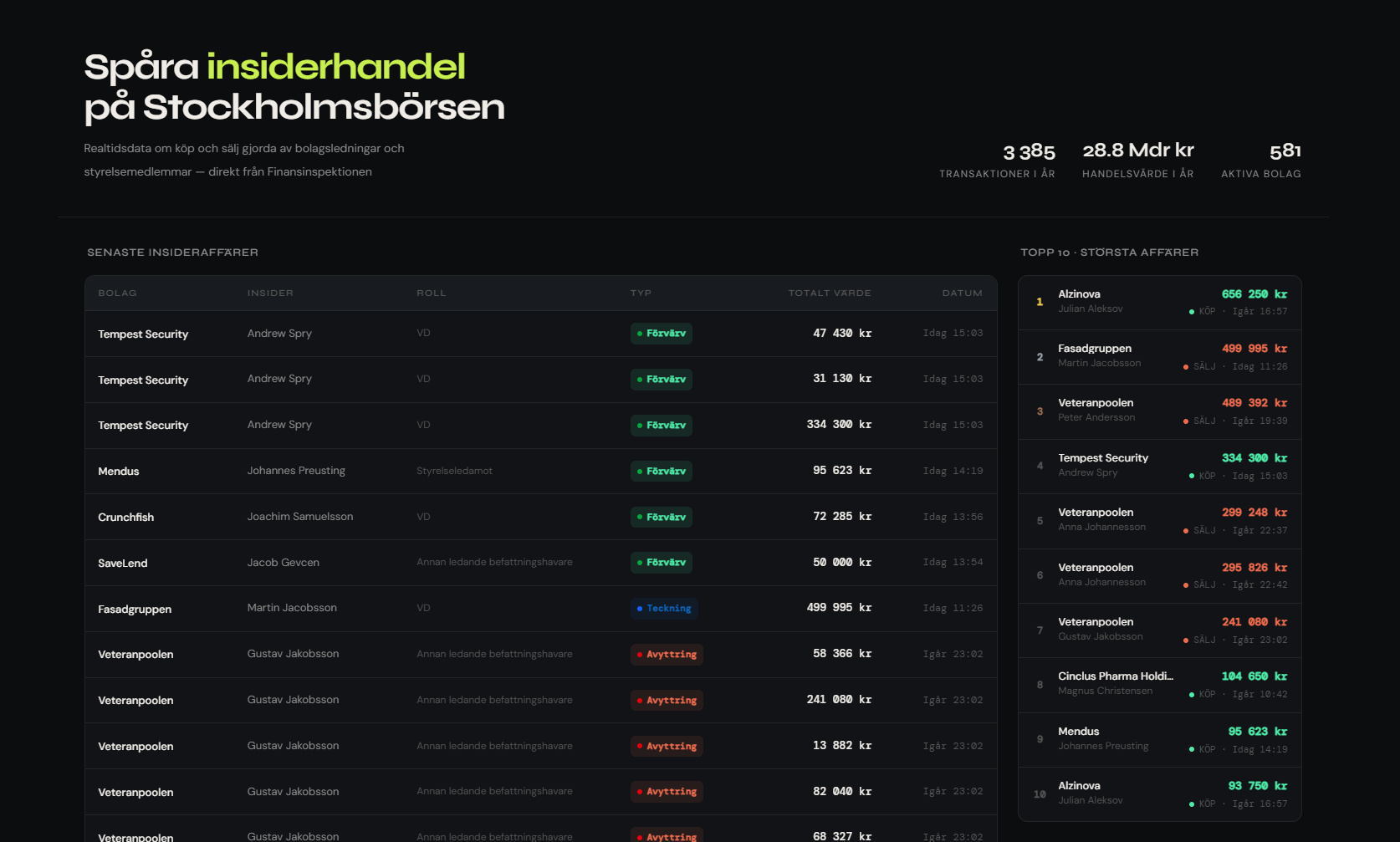Click the Förvärv badge in Crunchfish row
Screen dimensions: 1400x842
click(x=661, y=518)
